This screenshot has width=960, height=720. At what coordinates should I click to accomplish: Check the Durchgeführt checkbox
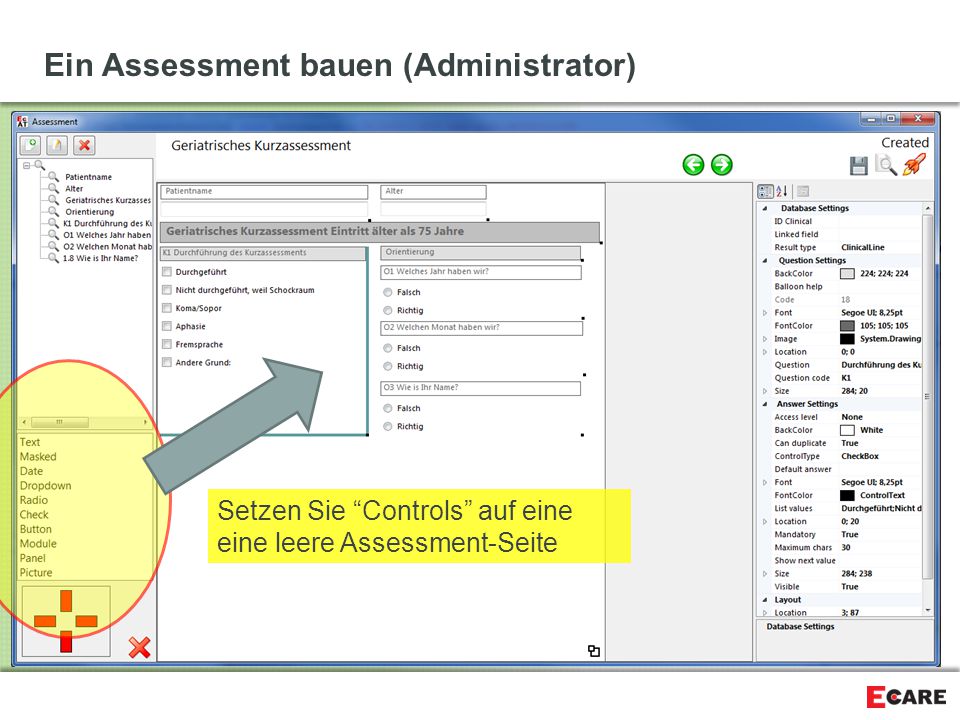pos(167,272)
